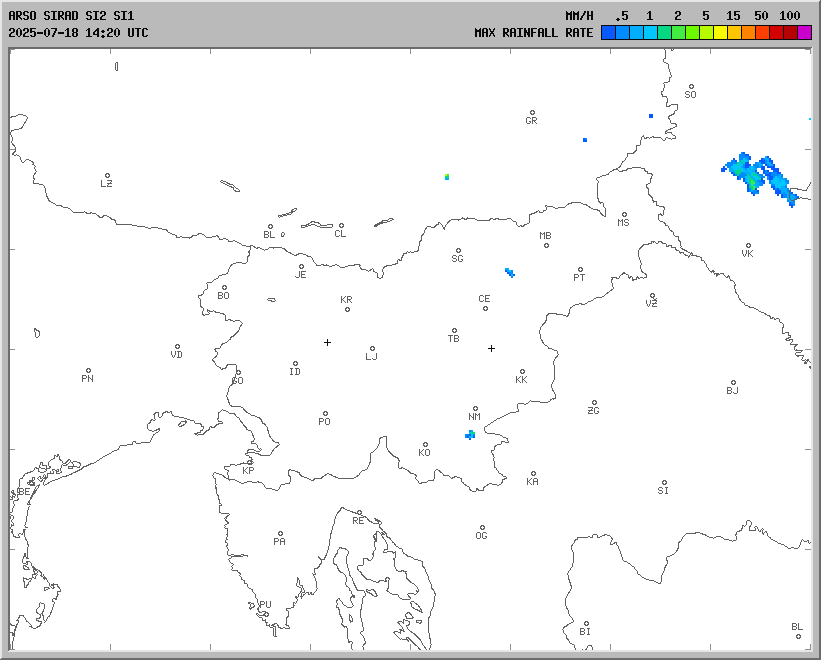Select the CE city marker
Image resolution: width=821 pixels, height=660 pixels.
click(x=485, y=307)
